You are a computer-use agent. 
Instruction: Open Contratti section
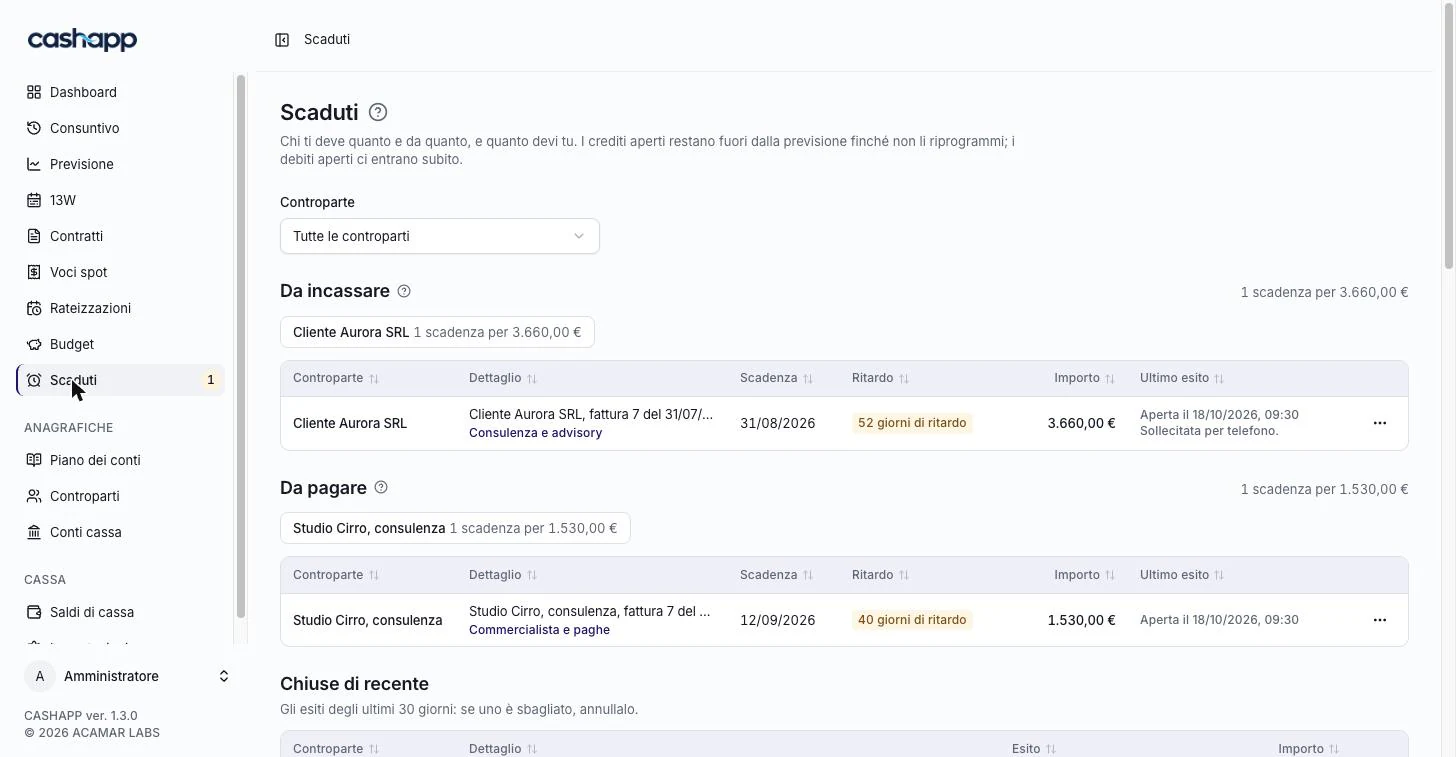pos(120,236)
